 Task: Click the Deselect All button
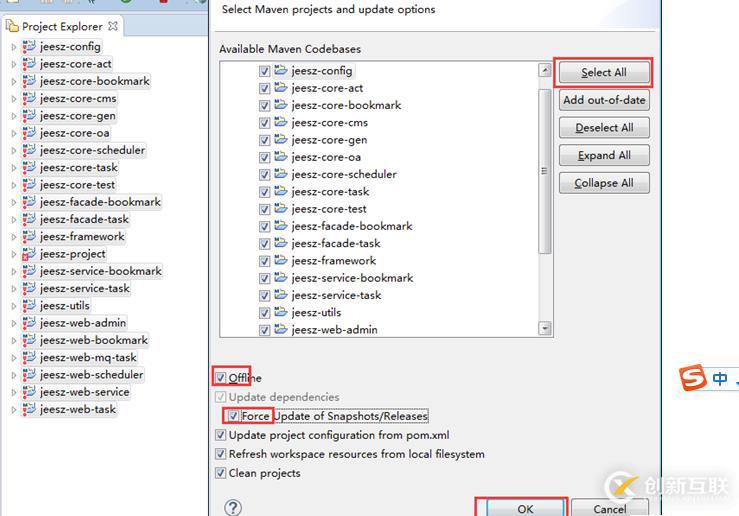[x=604, y=128]
